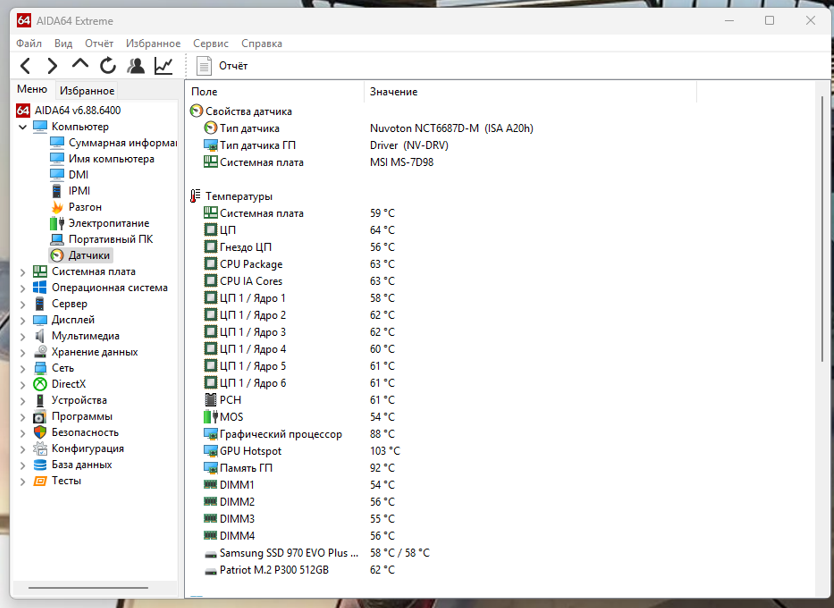Select the AIDA64 v6.88.6400 root icon
The width and height of the screenshot is (834, 608).
(x=23, y=110)
